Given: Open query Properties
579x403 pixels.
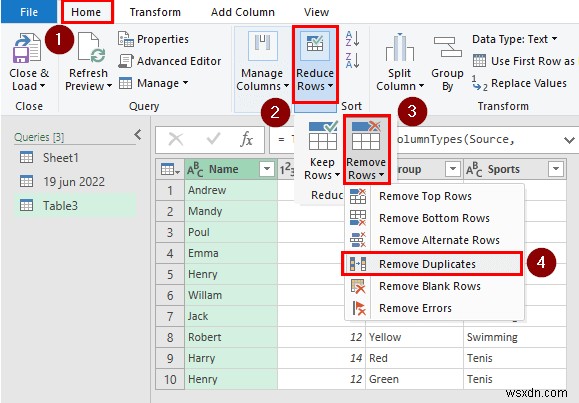Looking at the screenshot, I should click(x=153, y=39).
